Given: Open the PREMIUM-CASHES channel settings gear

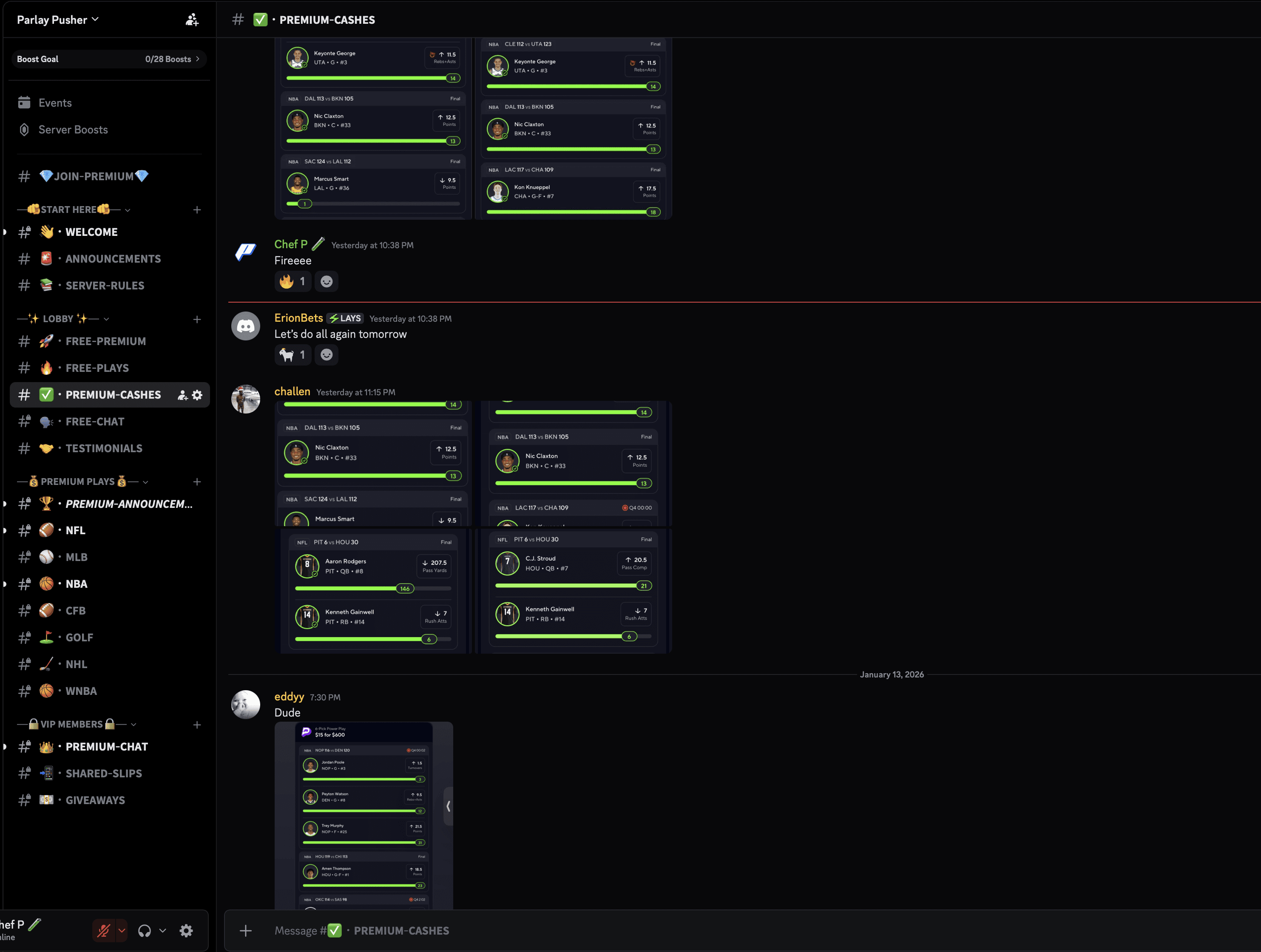Looking at the screenshot, I should 197,395.
